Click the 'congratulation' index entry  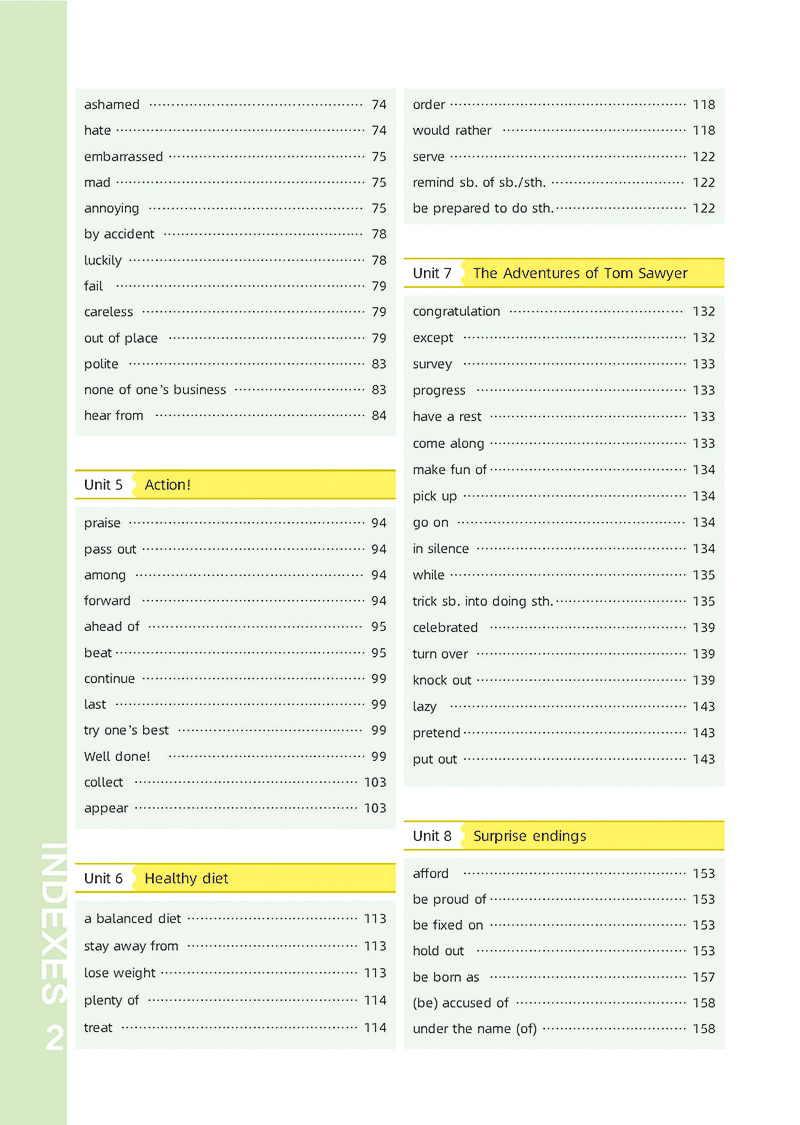(x=456, y=312)
